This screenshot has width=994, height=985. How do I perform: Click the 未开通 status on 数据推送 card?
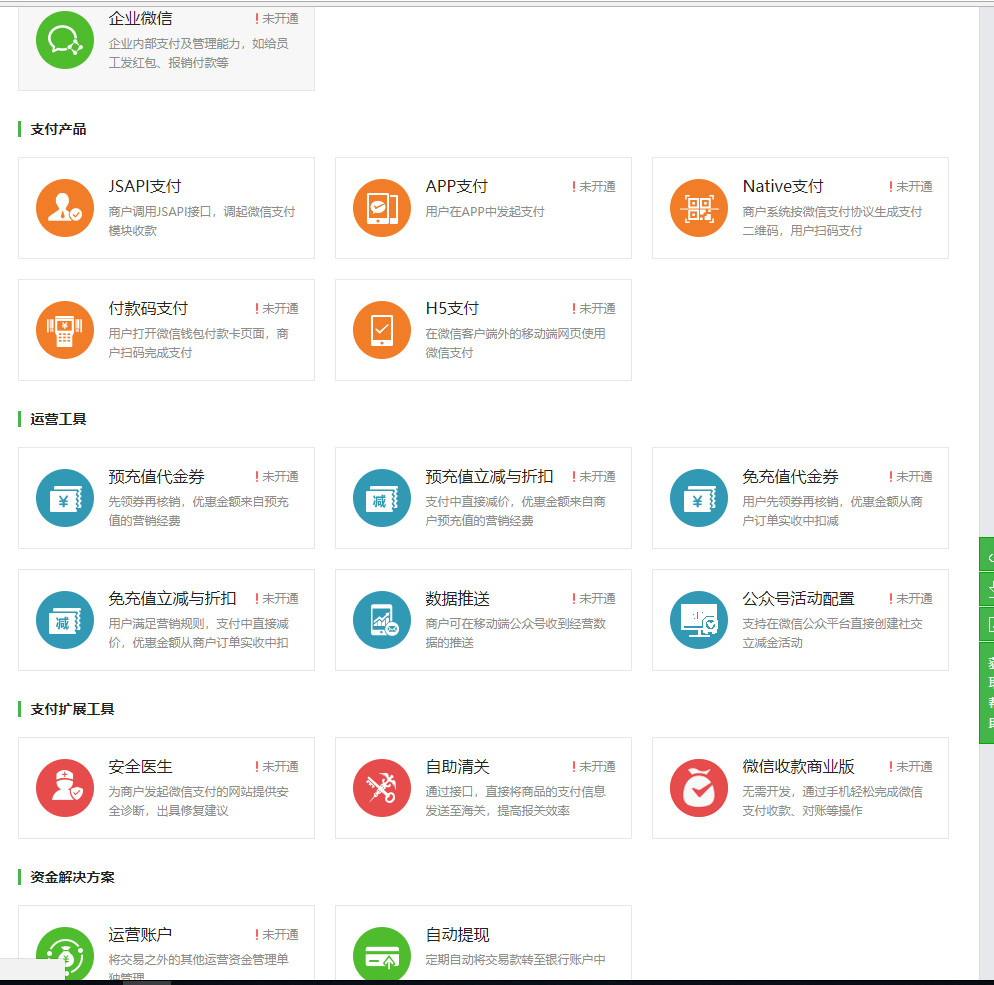point(594,599)
